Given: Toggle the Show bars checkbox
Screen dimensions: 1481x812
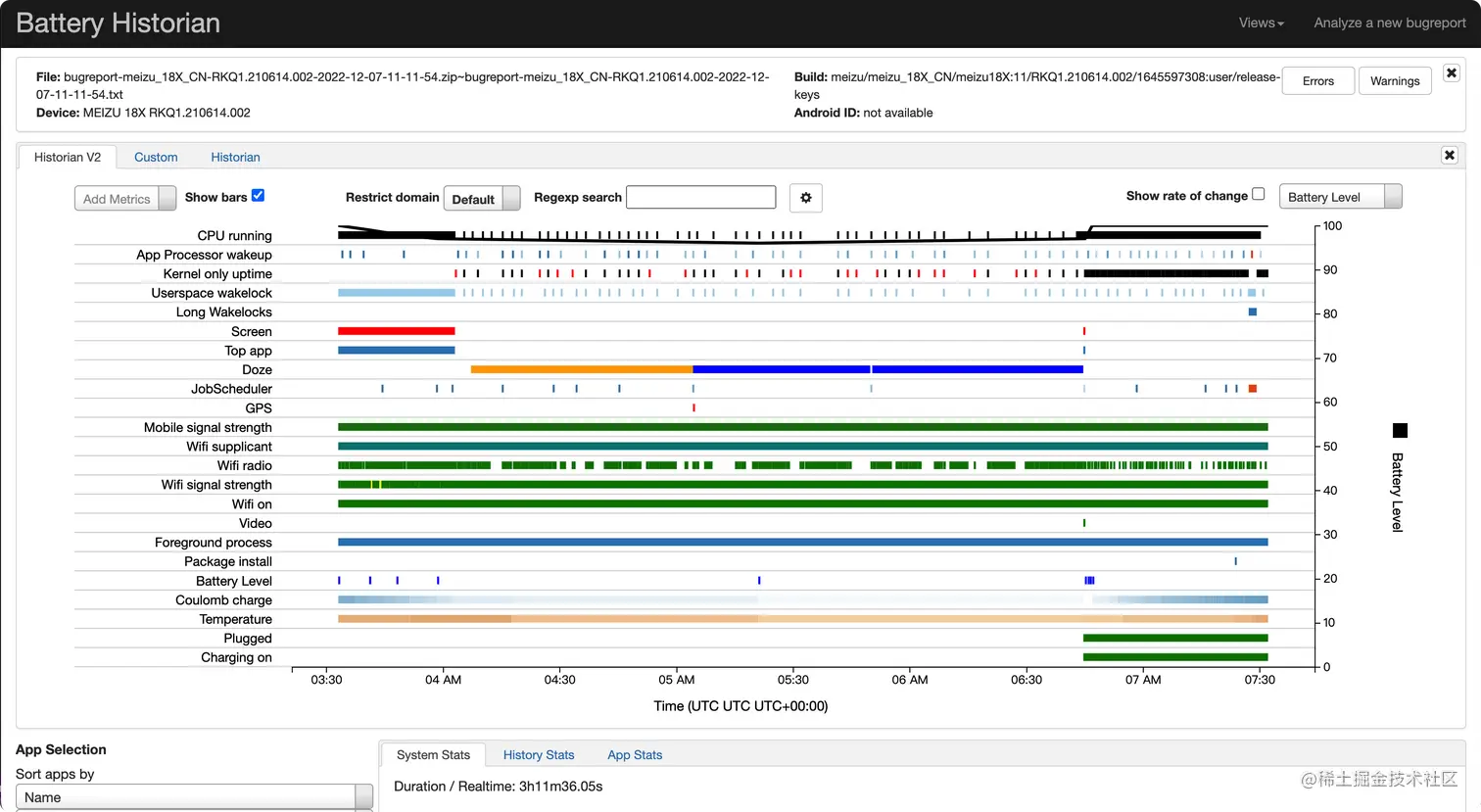Looking at the screenshot, I should [x=258, y=195].
